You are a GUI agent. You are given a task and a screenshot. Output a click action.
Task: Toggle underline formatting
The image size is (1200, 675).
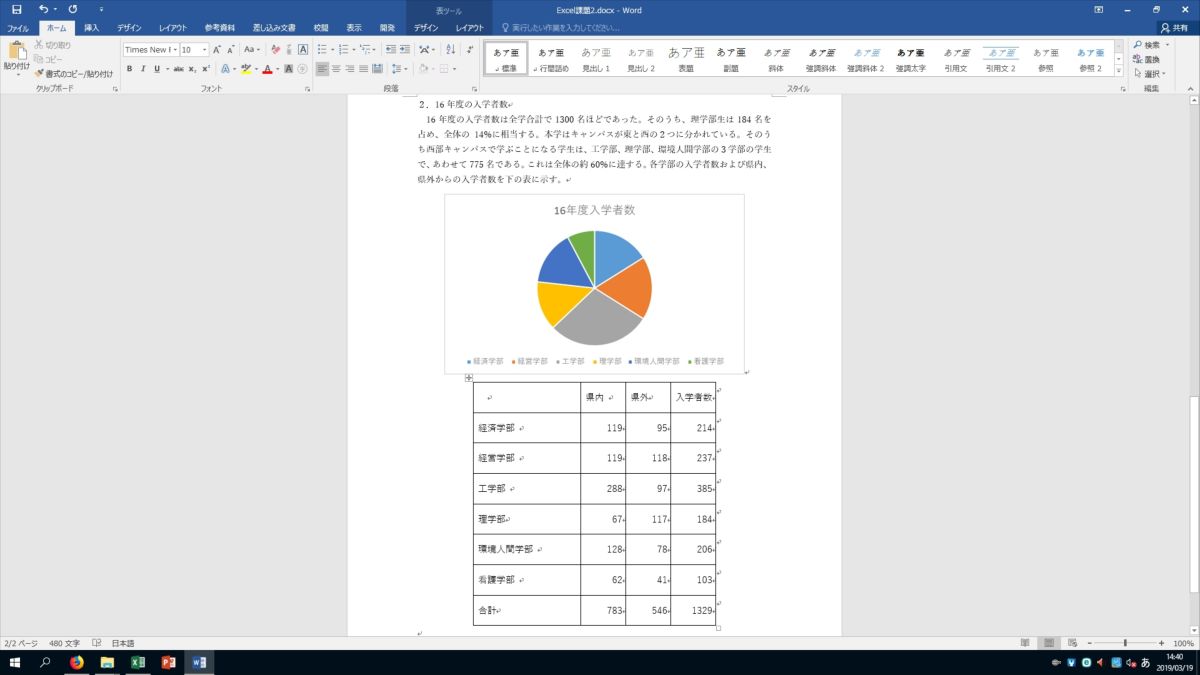155,69
